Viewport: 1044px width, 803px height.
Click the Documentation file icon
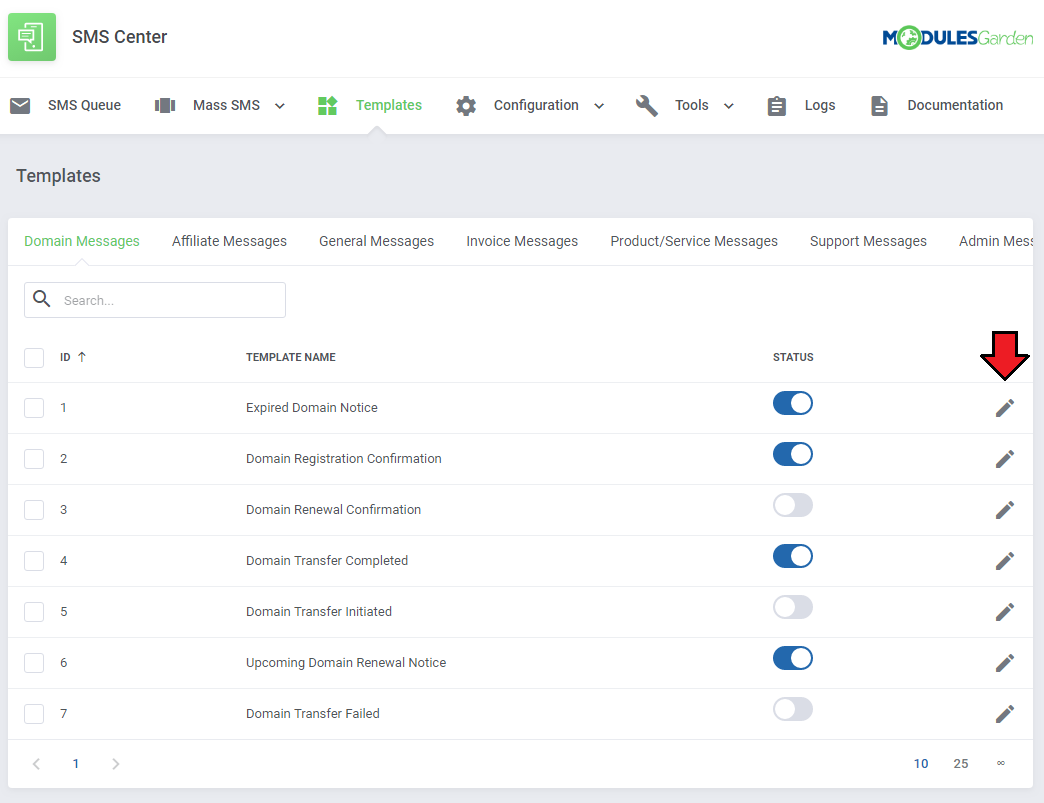879,106
